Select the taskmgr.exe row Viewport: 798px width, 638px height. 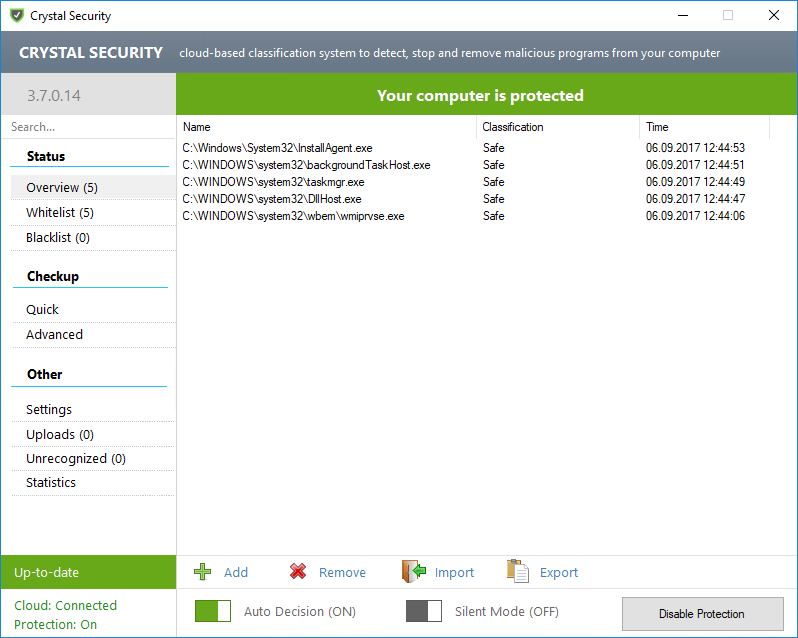pyautogui.click(x=273, y=182)
